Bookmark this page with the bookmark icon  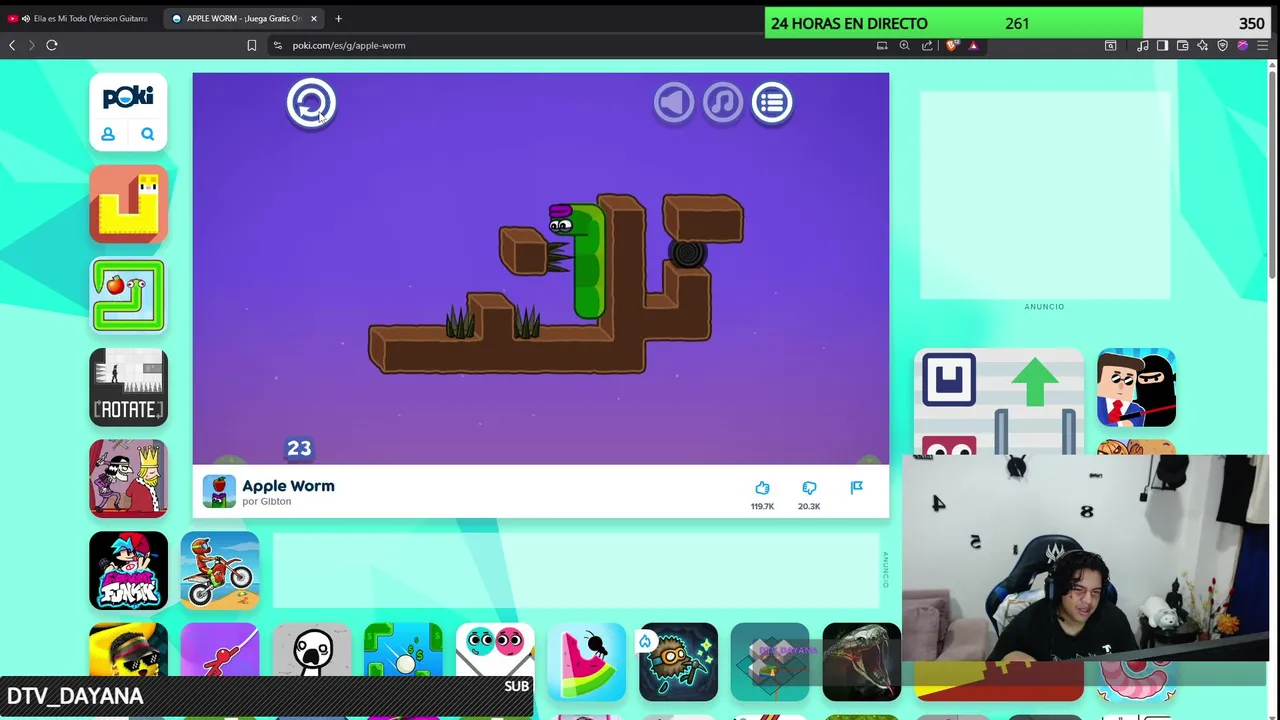coord(251,45)
